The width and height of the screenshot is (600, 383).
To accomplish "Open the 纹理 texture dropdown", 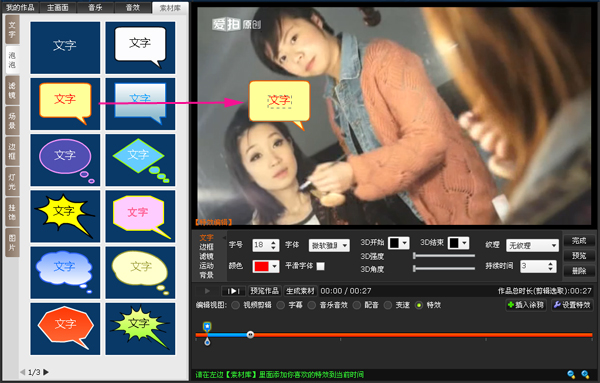I will coord(532,245).
